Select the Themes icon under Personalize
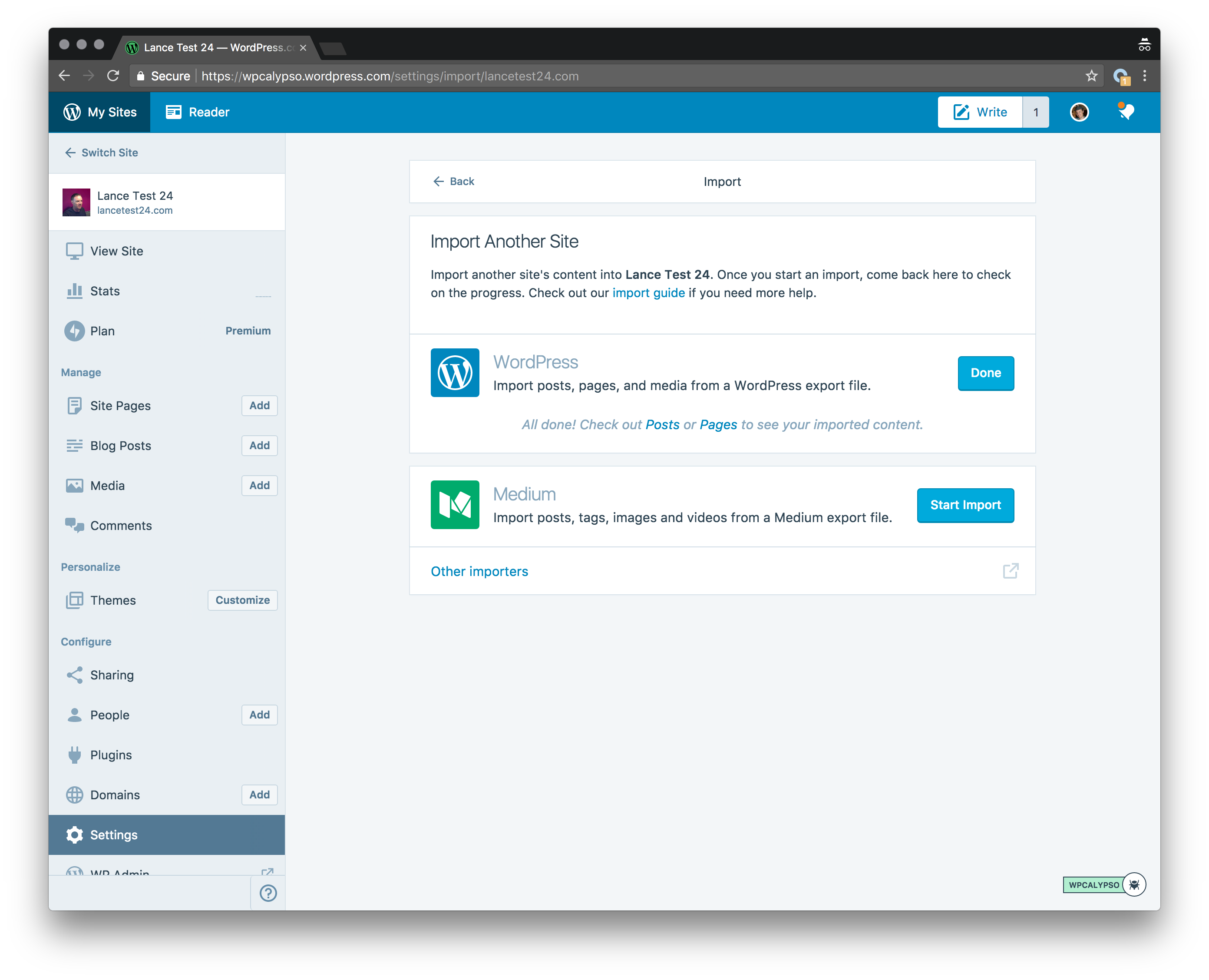 click(x=75, y=600)
